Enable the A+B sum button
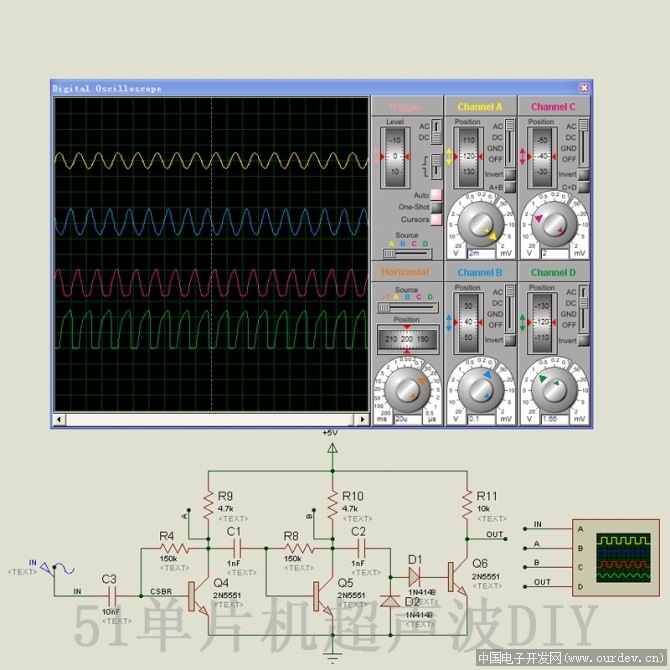Viewport: 670px width, 670px height. click(x=510, y=187)
